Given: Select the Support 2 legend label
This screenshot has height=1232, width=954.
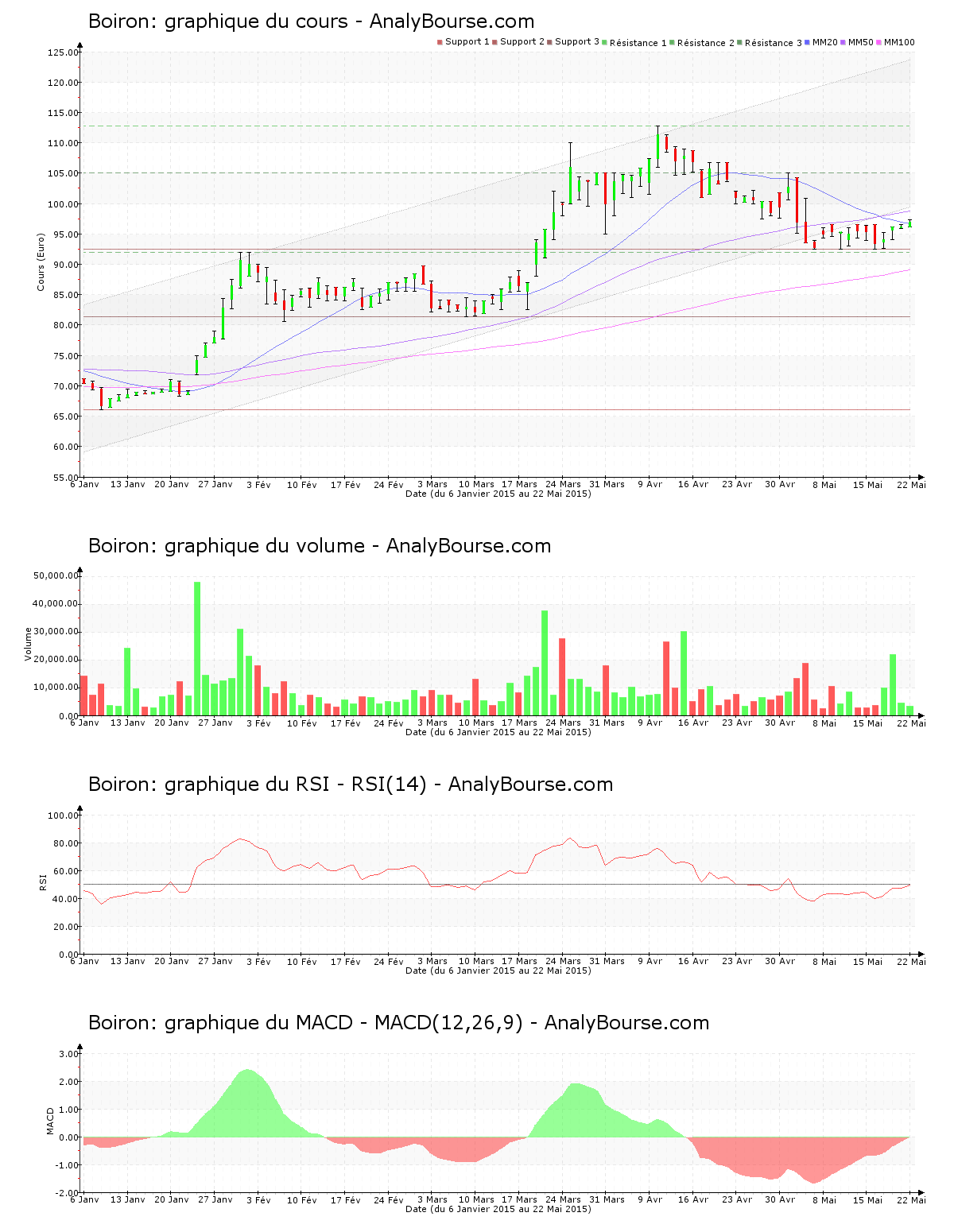Looking at the screenshot, I should coord(522,42).
